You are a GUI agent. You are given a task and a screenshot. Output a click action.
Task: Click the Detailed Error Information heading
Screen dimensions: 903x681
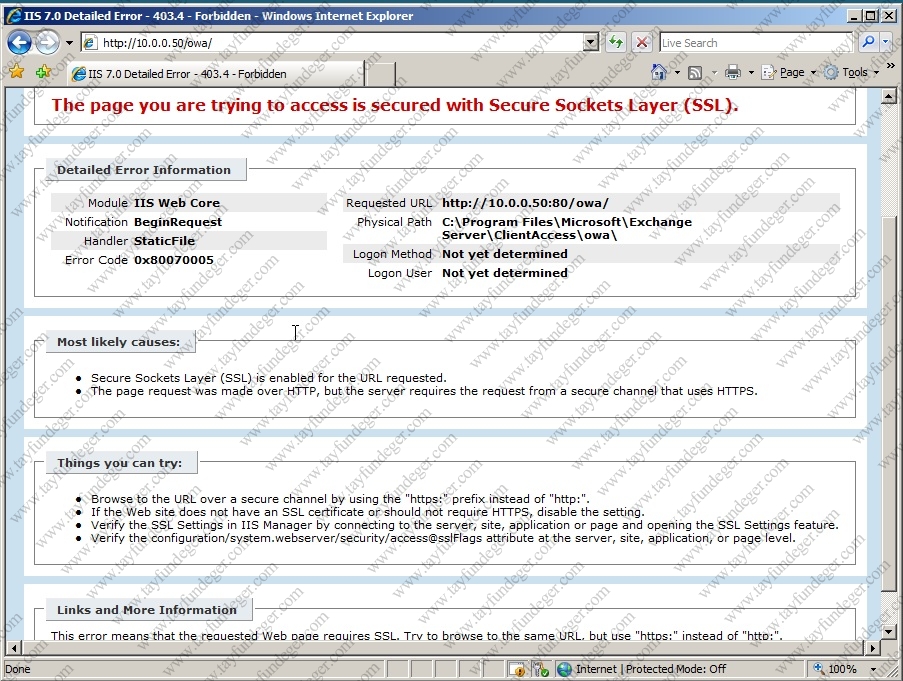[x=144, y=170]
